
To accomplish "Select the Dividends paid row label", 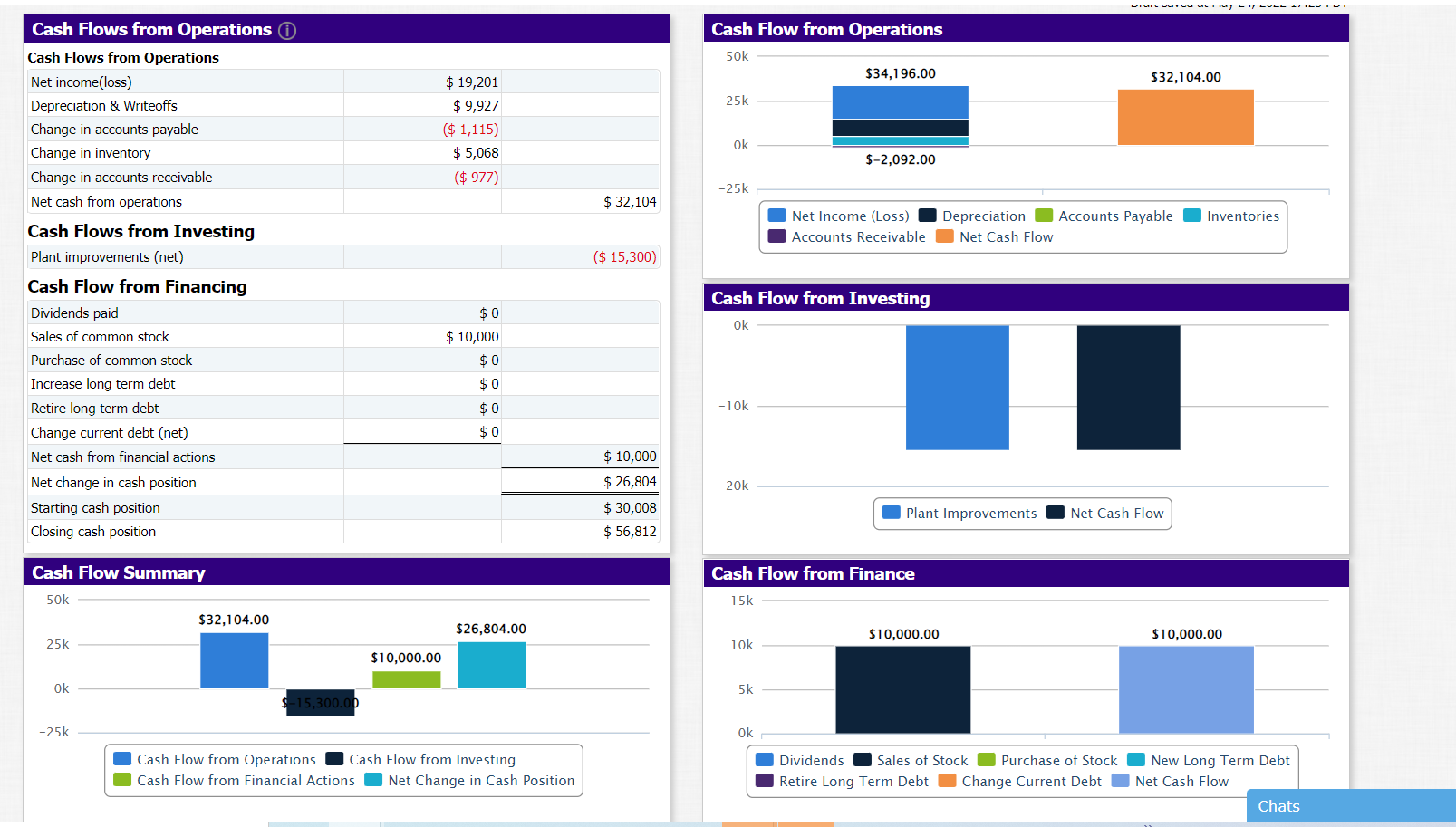I will coord(74,313).
